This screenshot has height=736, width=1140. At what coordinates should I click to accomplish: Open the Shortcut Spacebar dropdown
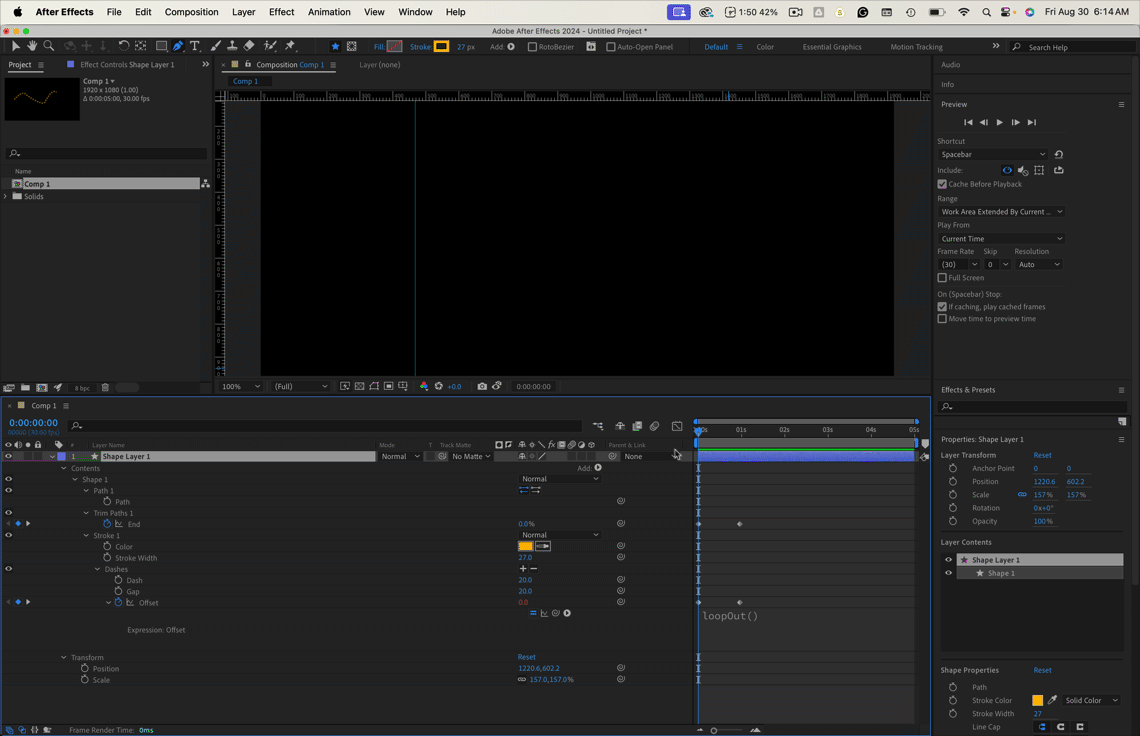(x=992, y=154)
